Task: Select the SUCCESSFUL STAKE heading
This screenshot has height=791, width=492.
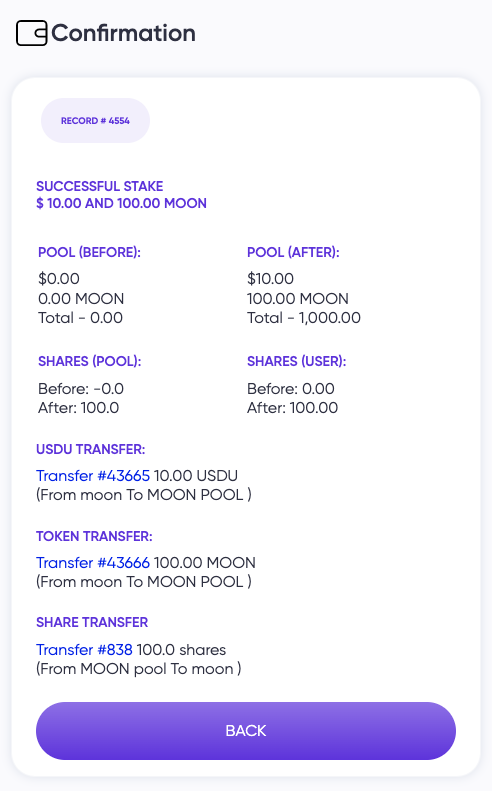Action: 99,186
